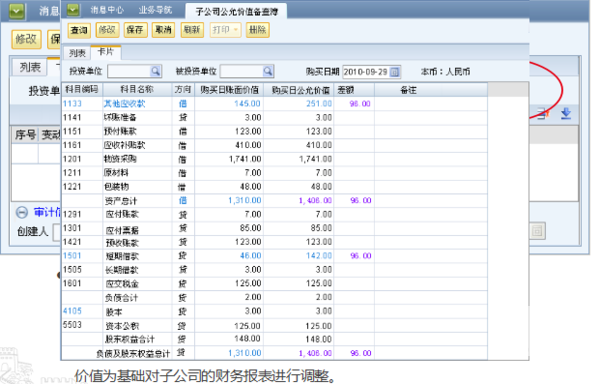Open the 列表 tab in back window
Screen dimensions: 600x384
tap(30, 67)
